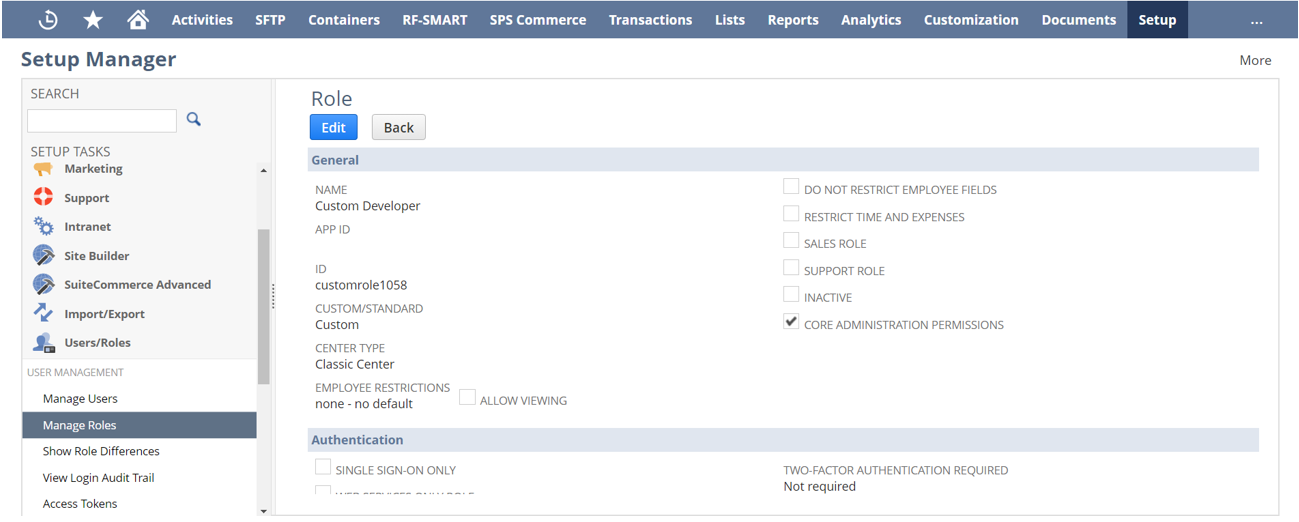
Task: Click the Intranet gears icon
Action: [x=43, y=227]
